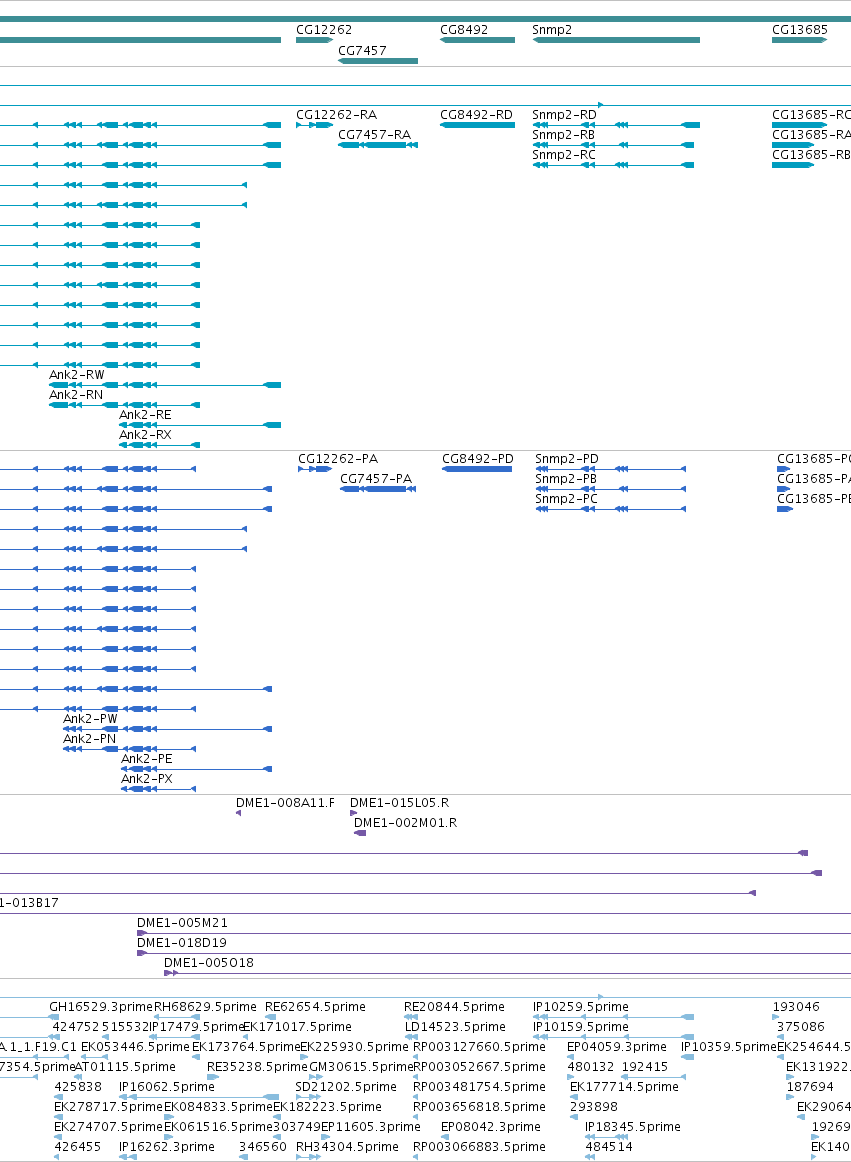Select the CG7457-PA protein feature
This screenshot has width=851, height=1162.
(377, 489)
